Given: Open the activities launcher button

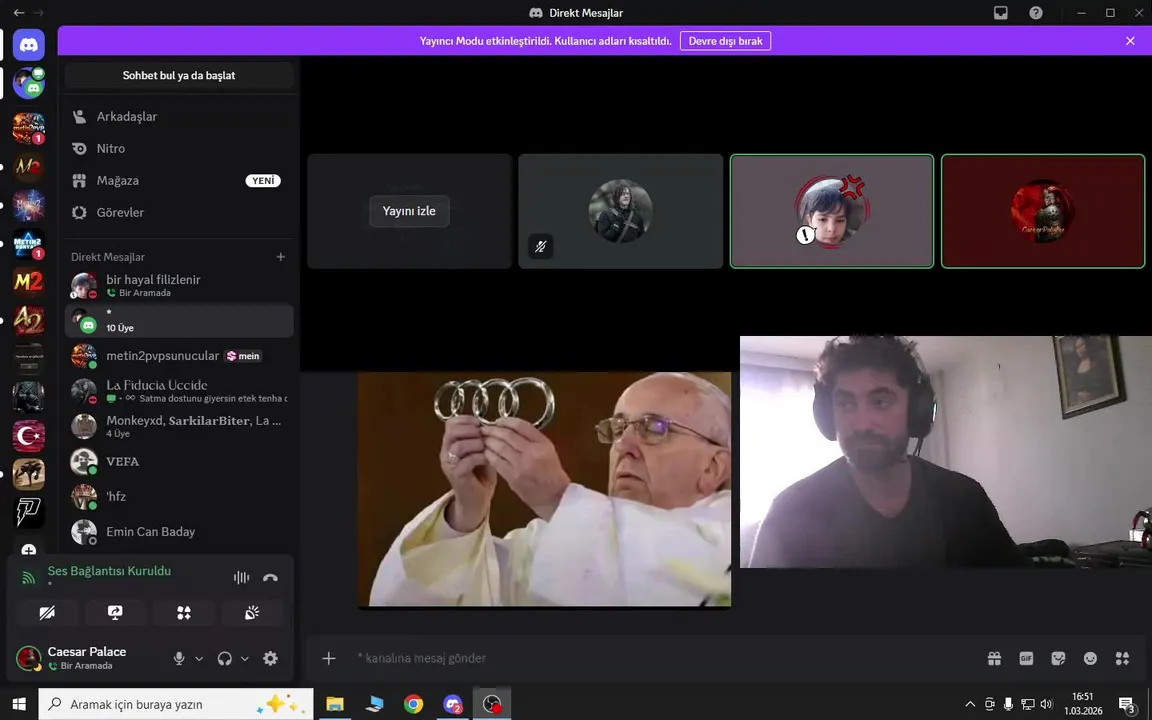Looking at the screenshot, I should point(184,613).
